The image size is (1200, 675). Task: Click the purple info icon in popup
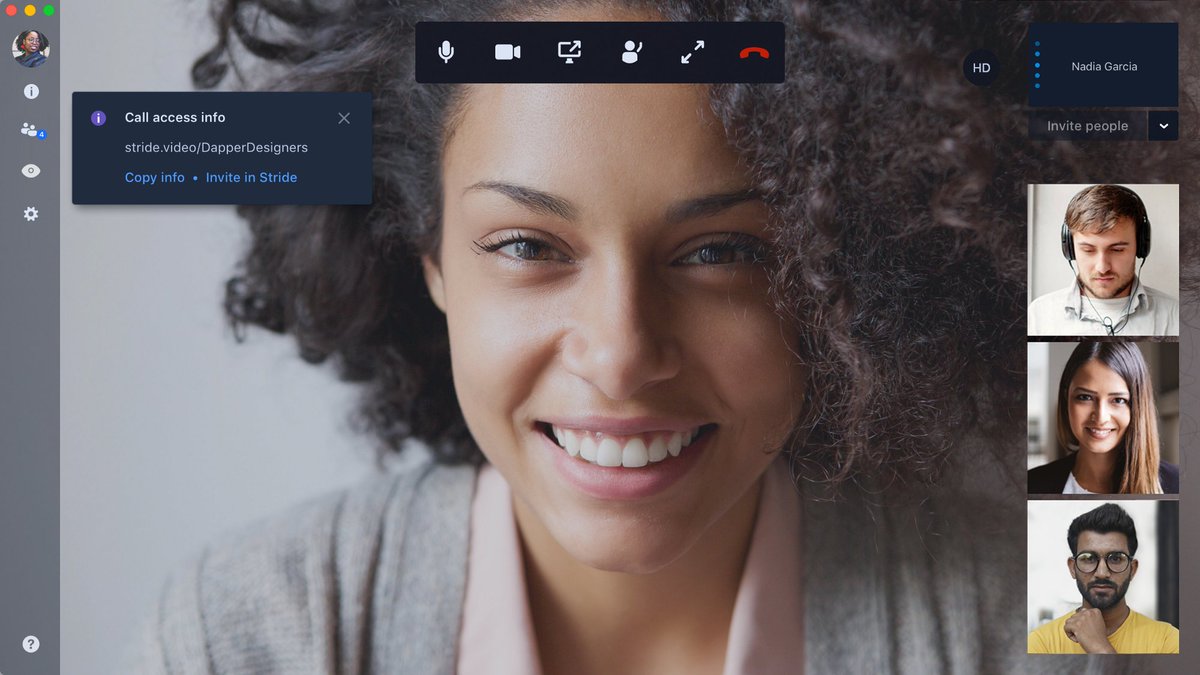[98, 118]
